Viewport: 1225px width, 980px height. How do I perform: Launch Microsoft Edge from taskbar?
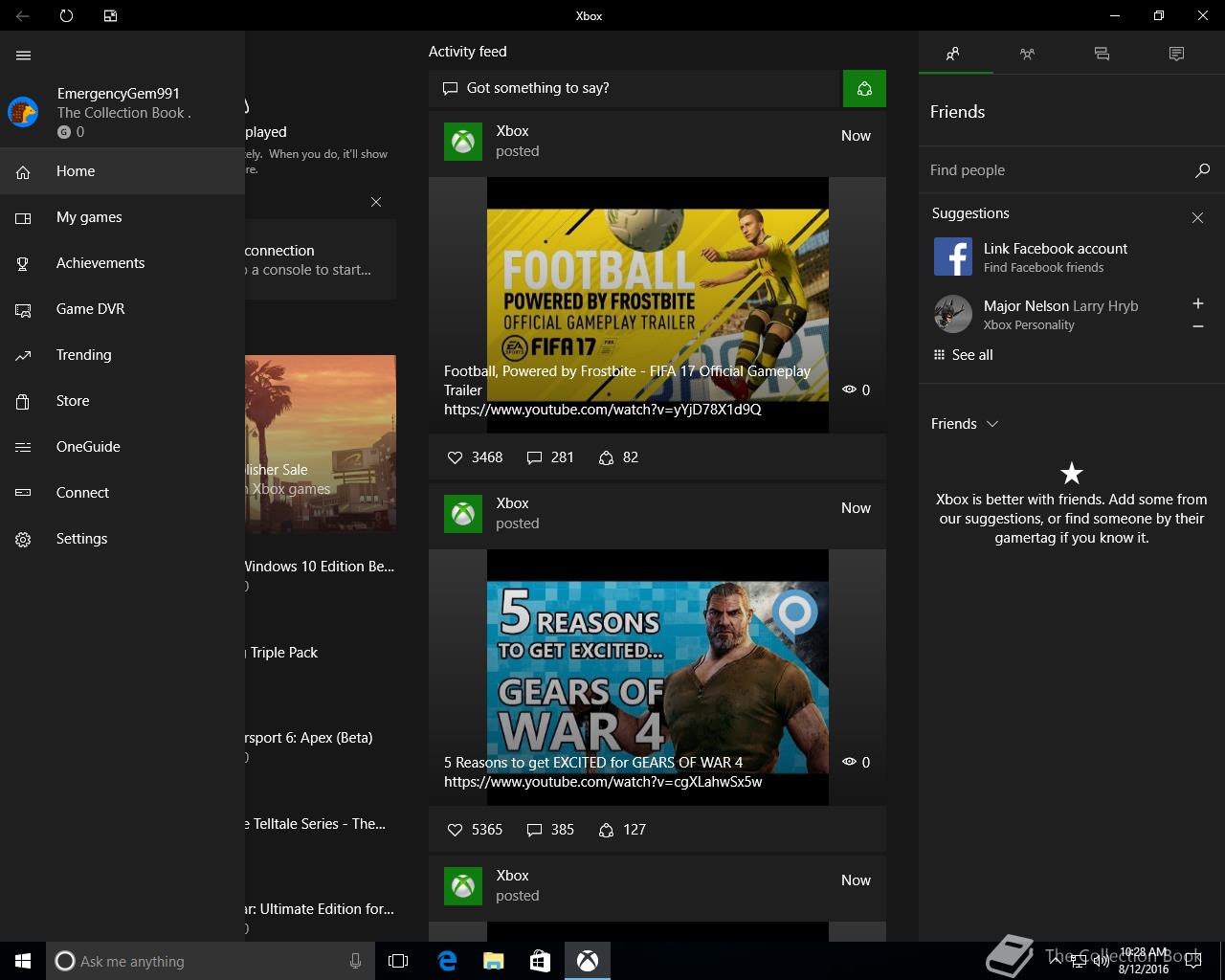[447, 961]
